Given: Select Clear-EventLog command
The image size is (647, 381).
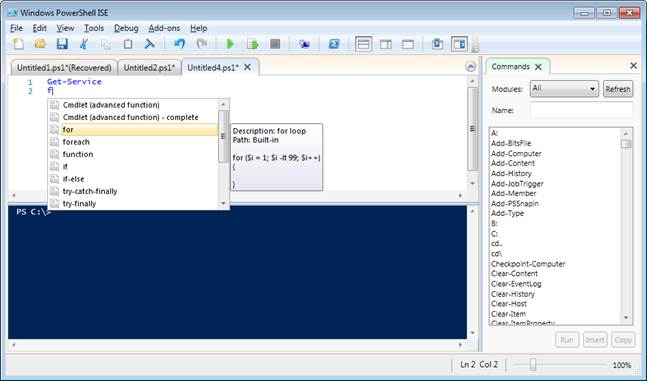Looking at the screenshot, I should [516, 284].
